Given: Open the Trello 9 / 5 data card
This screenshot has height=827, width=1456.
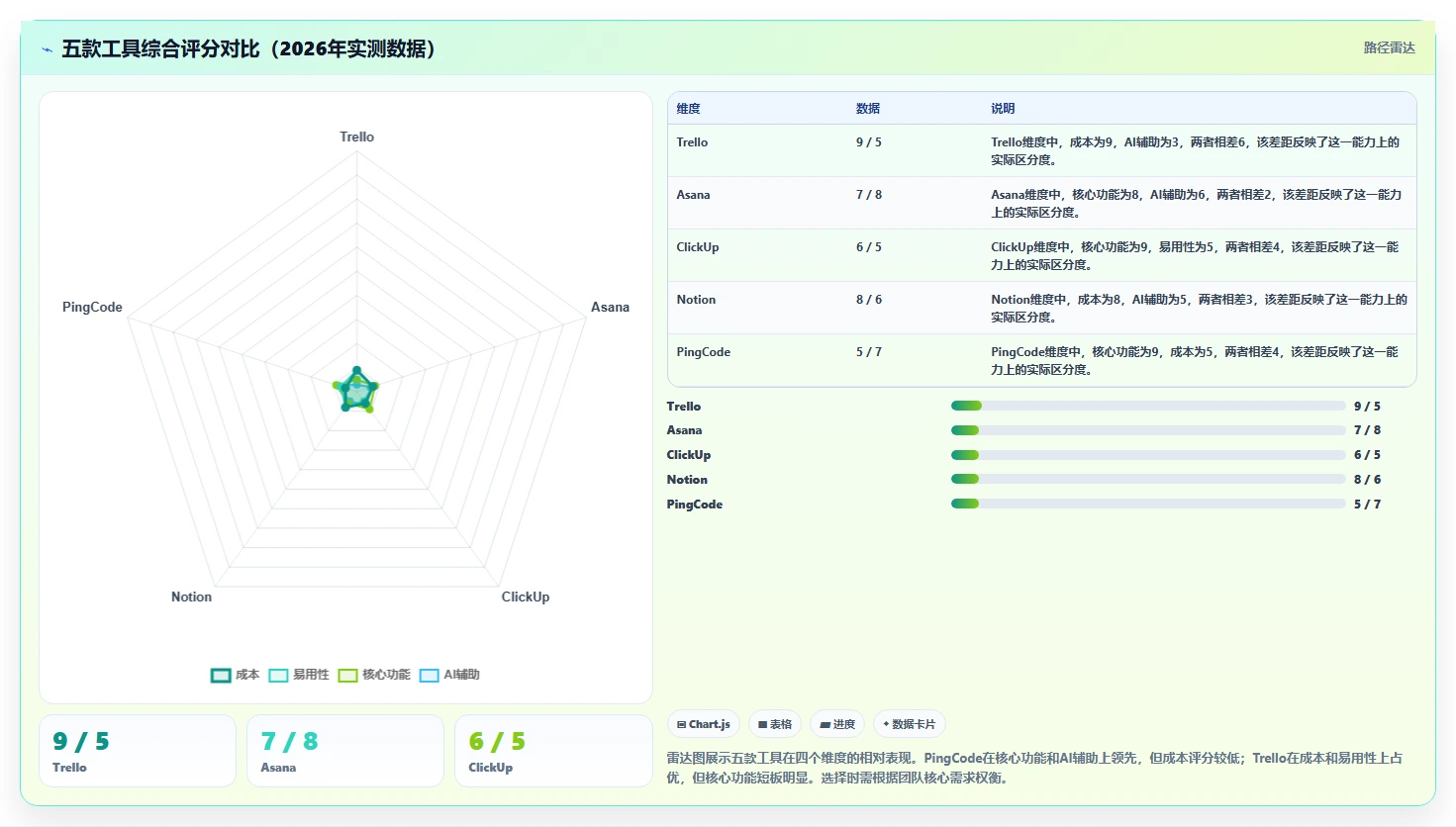Looking at the screenshot, I should click(138, 751).
